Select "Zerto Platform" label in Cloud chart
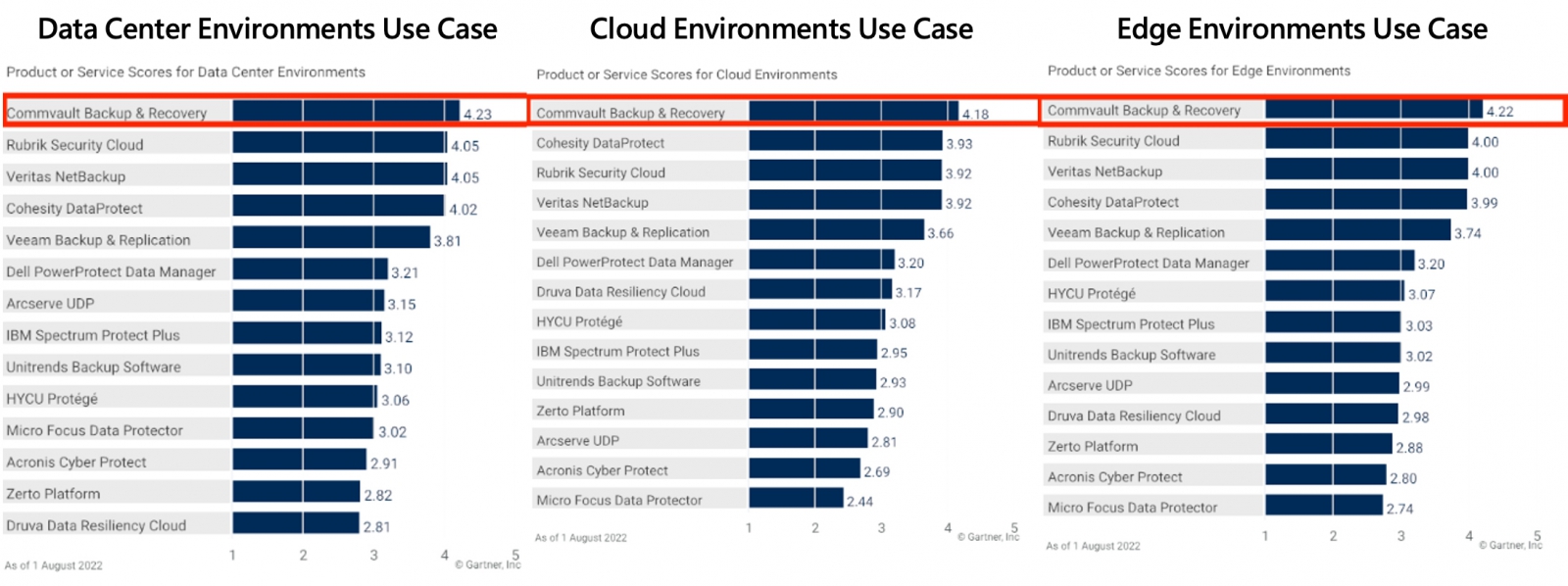 [x=580, y=412]
